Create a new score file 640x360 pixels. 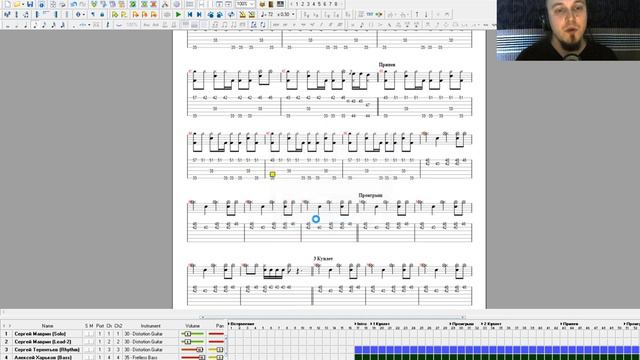tap(7, 4)
